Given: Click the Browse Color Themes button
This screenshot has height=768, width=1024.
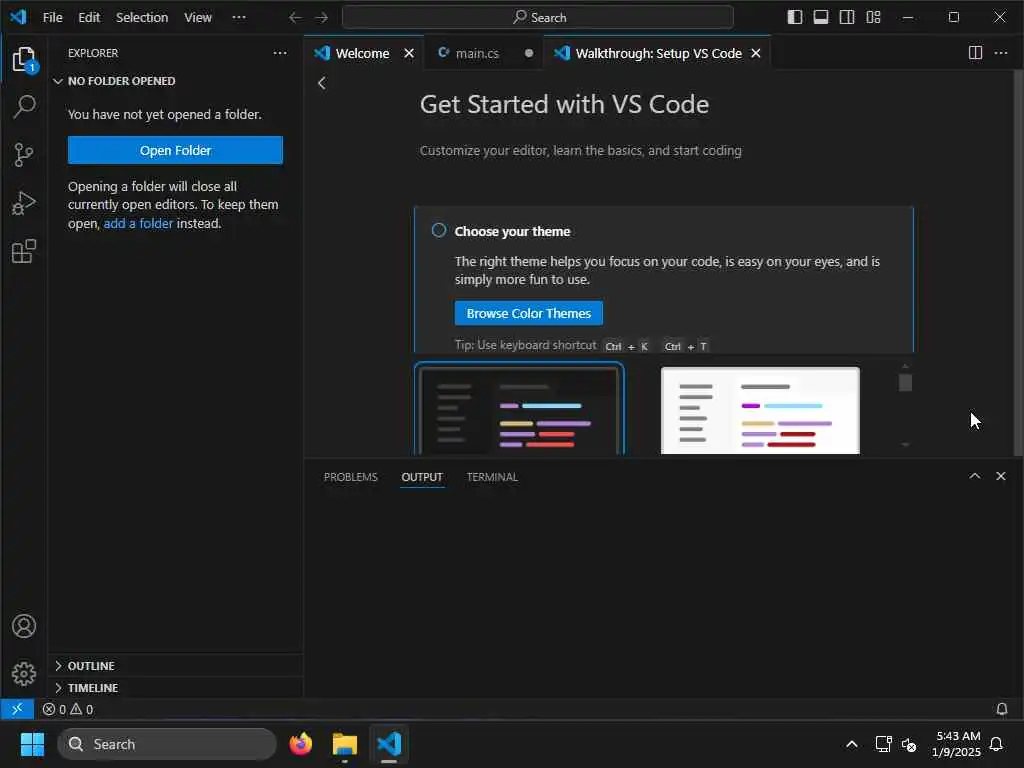Looking at the screenshot, I should point(528,313).
